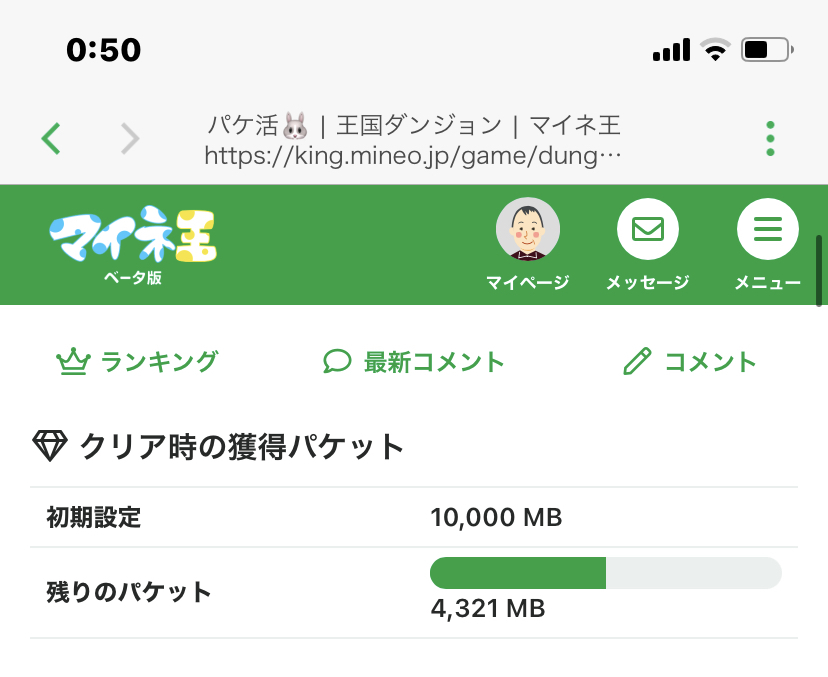Open メッセージ envelope icon

(x=648, y=230)
